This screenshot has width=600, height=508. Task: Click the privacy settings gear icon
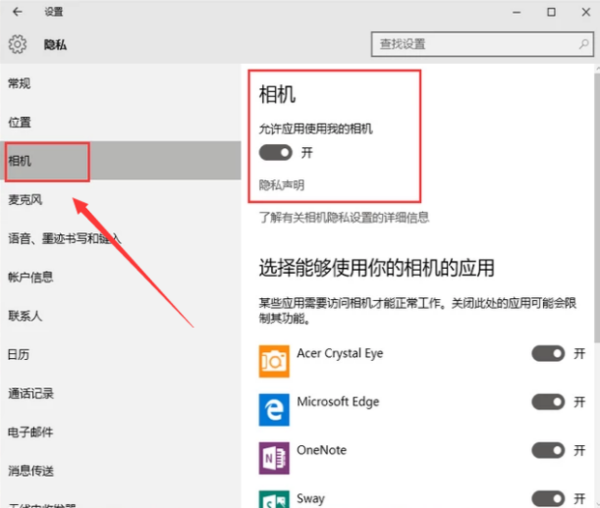coord(17,45)
